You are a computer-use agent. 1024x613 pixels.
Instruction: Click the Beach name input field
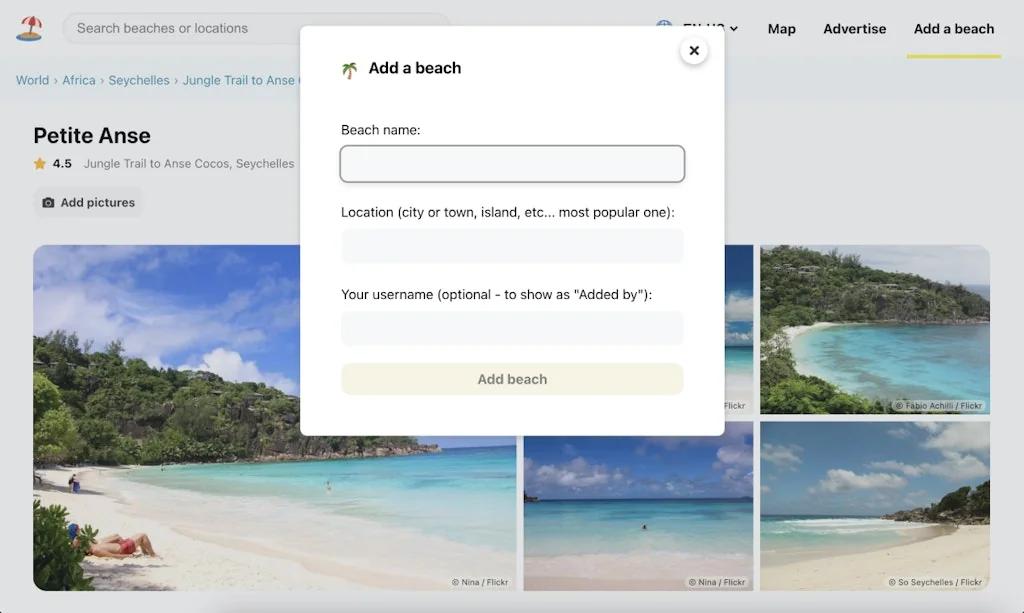point(512,163)
